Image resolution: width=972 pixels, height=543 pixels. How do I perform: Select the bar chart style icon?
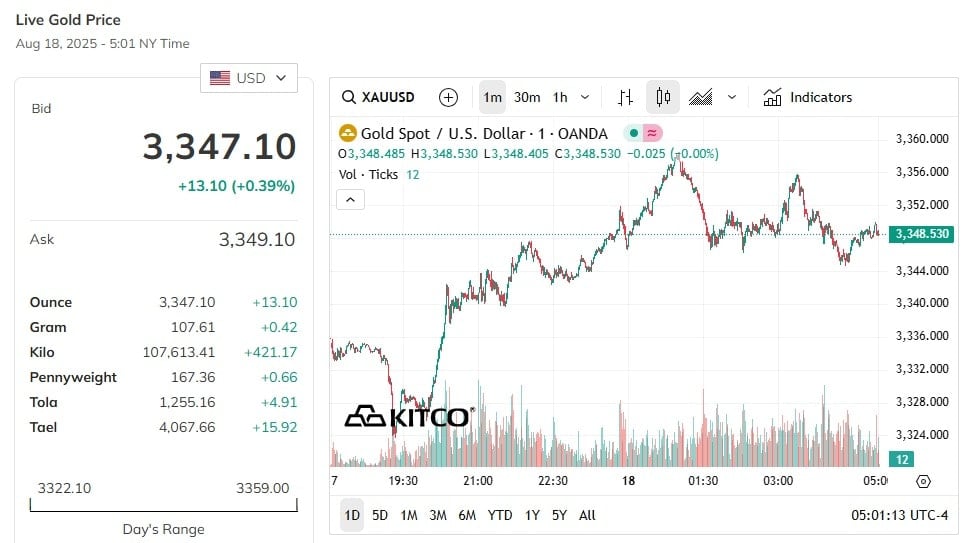pos(625,97)
